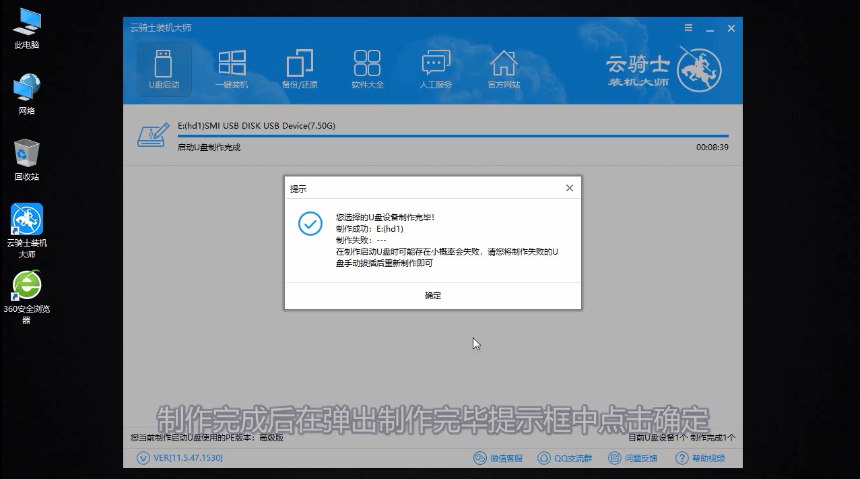Click 制作失败 line in dialog
Image resolution: width=860 pixels, height=479 pixels.
(x=361, y=240)
